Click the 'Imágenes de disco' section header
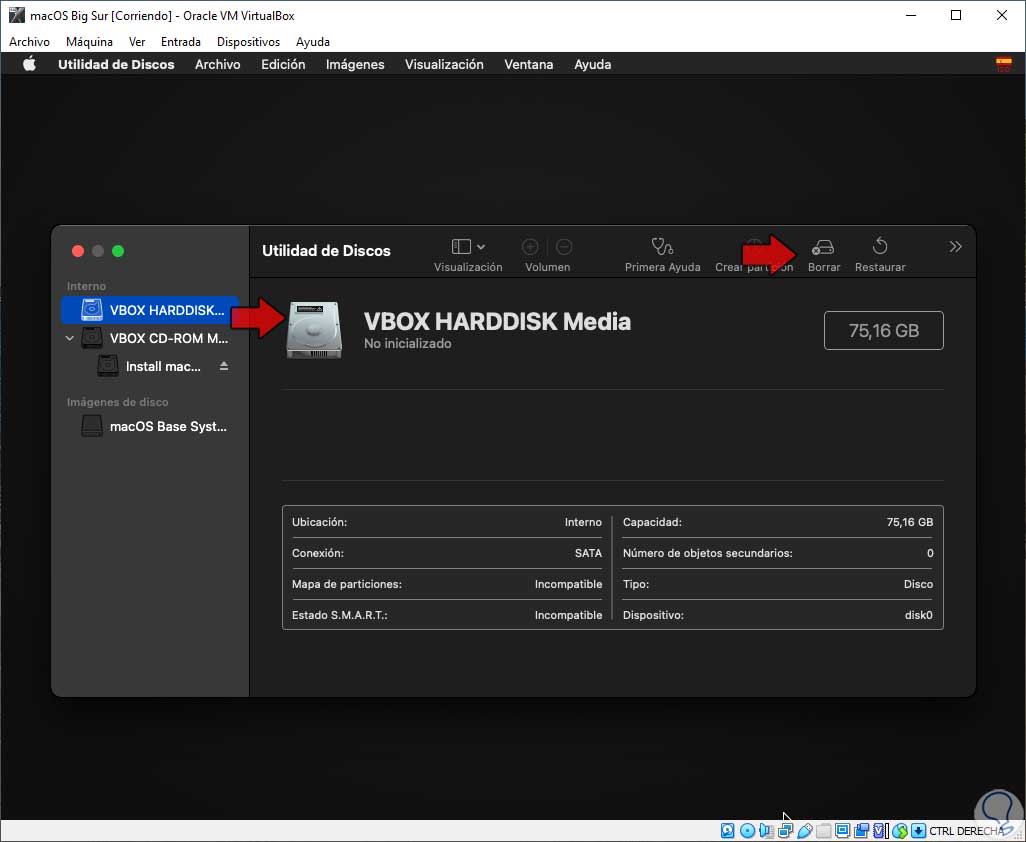The image size is (1026, 842). tap(118, 402)
